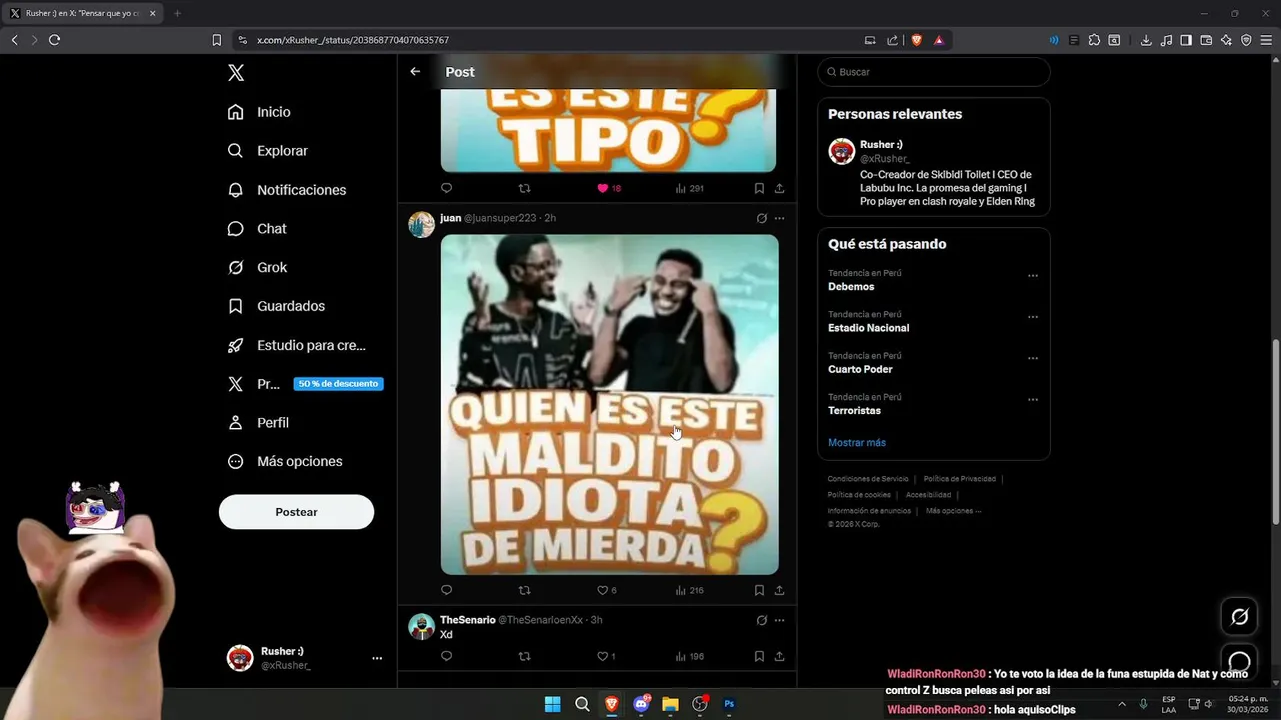Click the Brave Shields lion icon
The height and width of the screenshot is (720, 1281).
(x=917, y=40)
